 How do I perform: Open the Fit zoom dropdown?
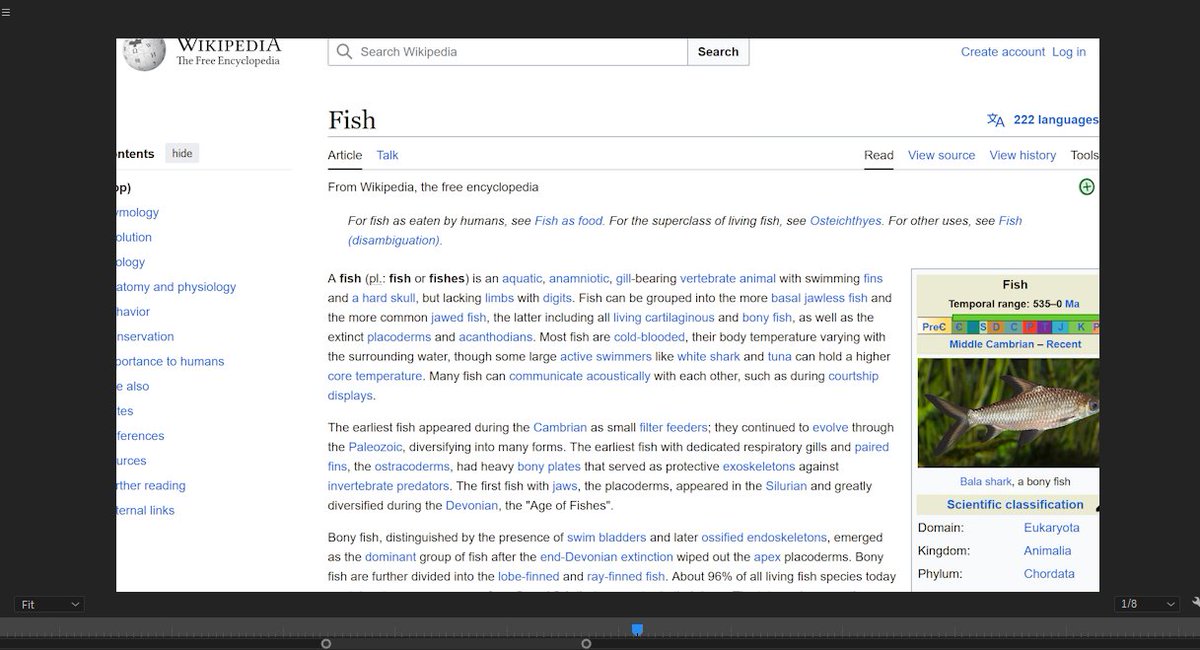(48, 604)
